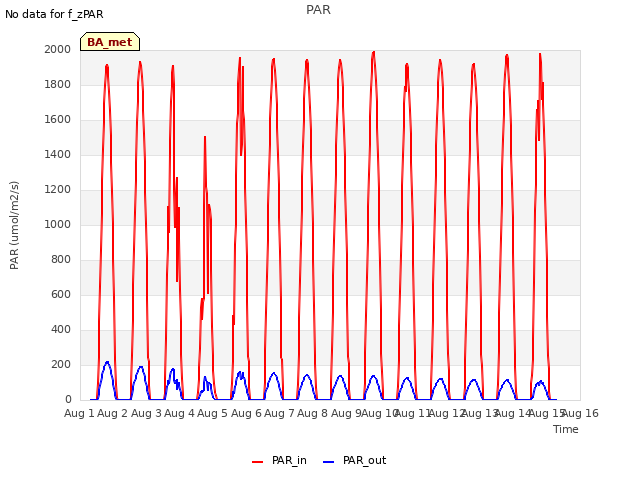Click the PAR (umol/m2/s) axis label

point(14,225)
